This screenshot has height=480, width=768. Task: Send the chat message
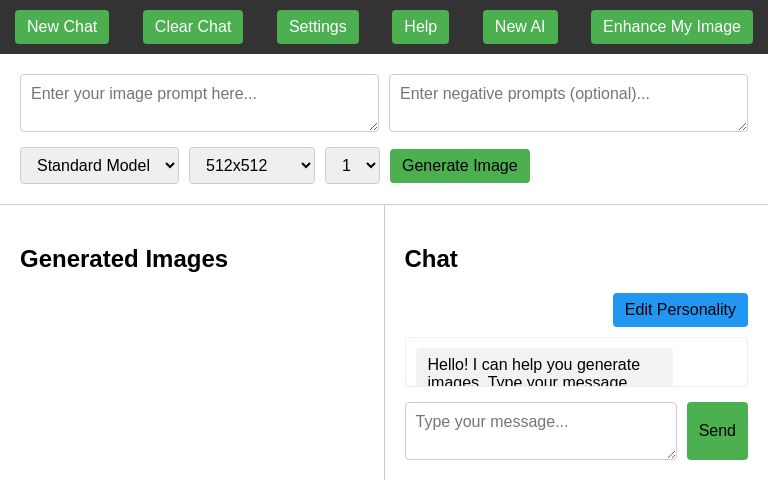pyautogui.click(x=717, y=431)
